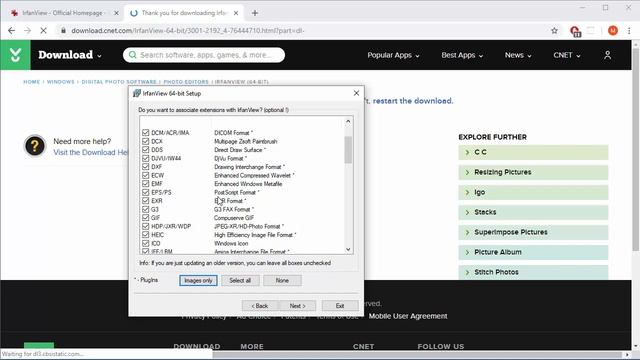Open DIGITAL PHOTO SOFTWARE breadcrumb
The image size is (640, 360).
[119, 82]
